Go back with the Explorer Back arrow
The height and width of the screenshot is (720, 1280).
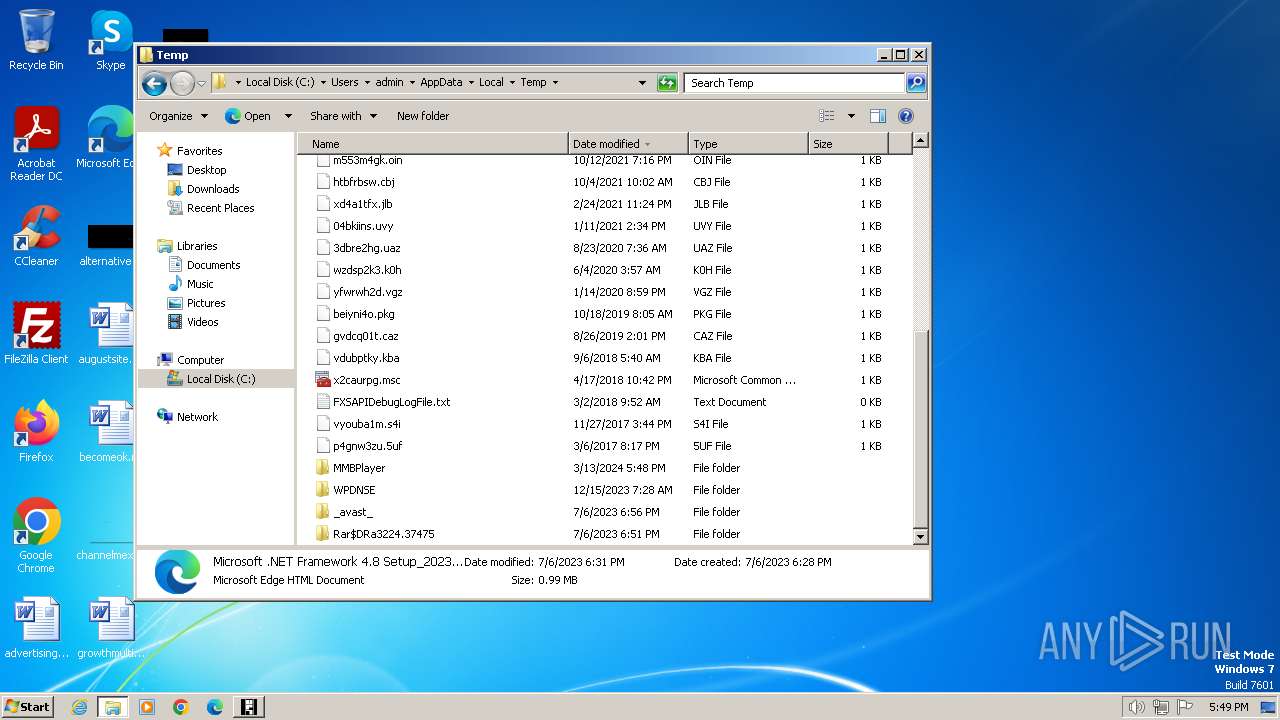(x=154, y=83)
